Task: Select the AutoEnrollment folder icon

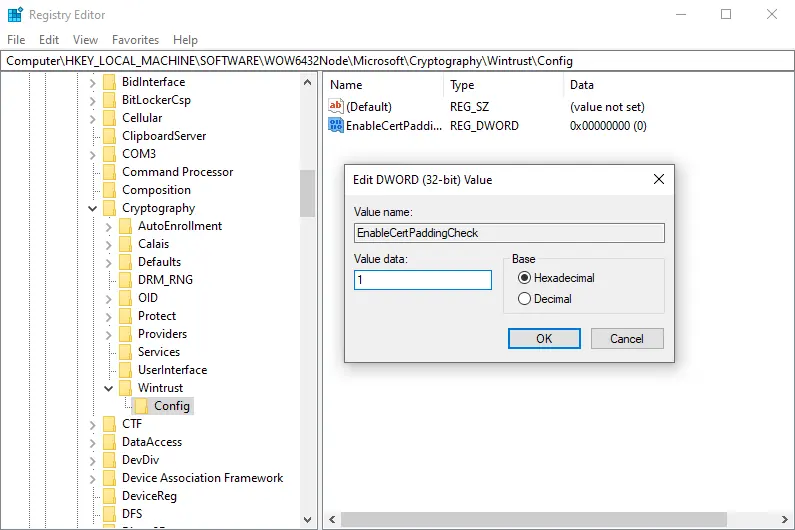Action: (x=125, y=226)
